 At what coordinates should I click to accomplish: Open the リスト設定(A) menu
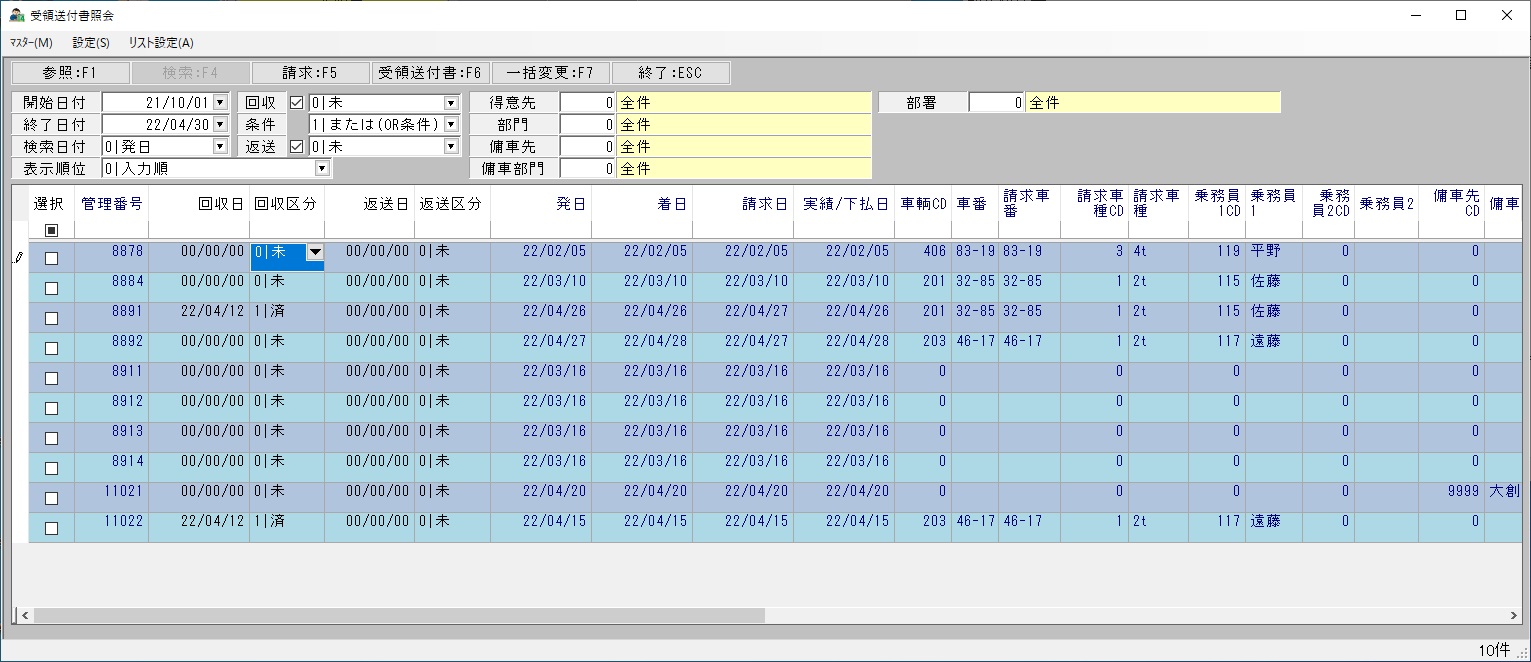(x=161, y=43)
